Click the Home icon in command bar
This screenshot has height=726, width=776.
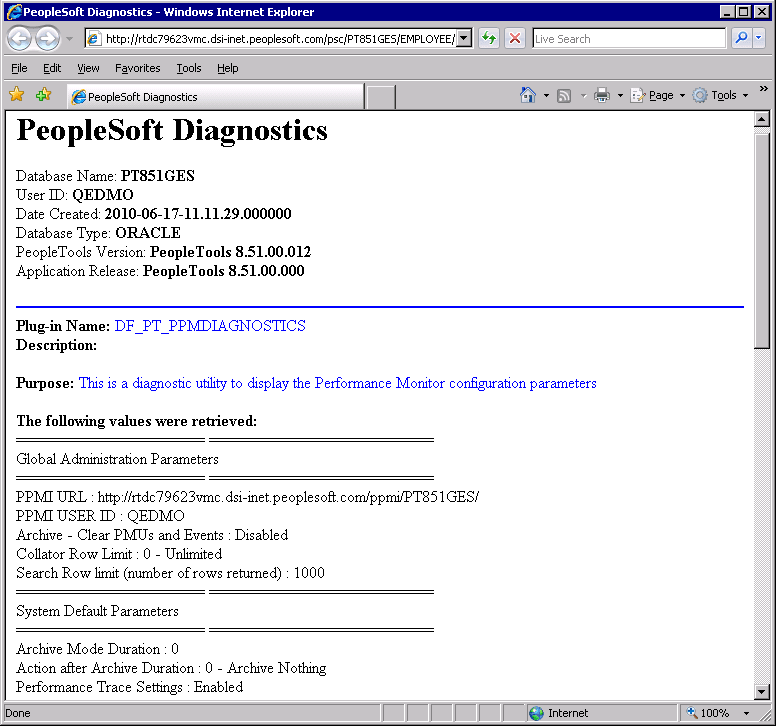coord(528,95)
